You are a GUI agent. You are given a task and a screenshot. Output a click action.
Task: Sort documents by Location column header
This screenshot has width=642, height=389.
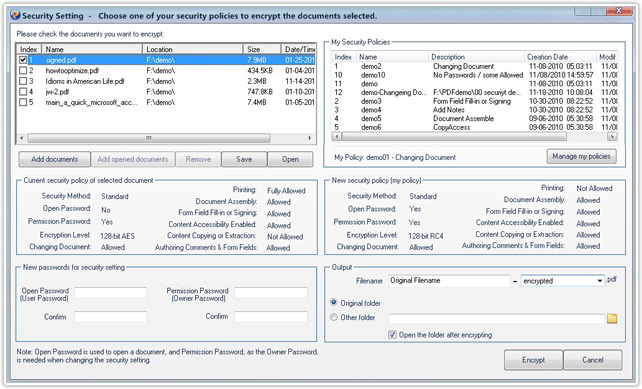(193, 49)
